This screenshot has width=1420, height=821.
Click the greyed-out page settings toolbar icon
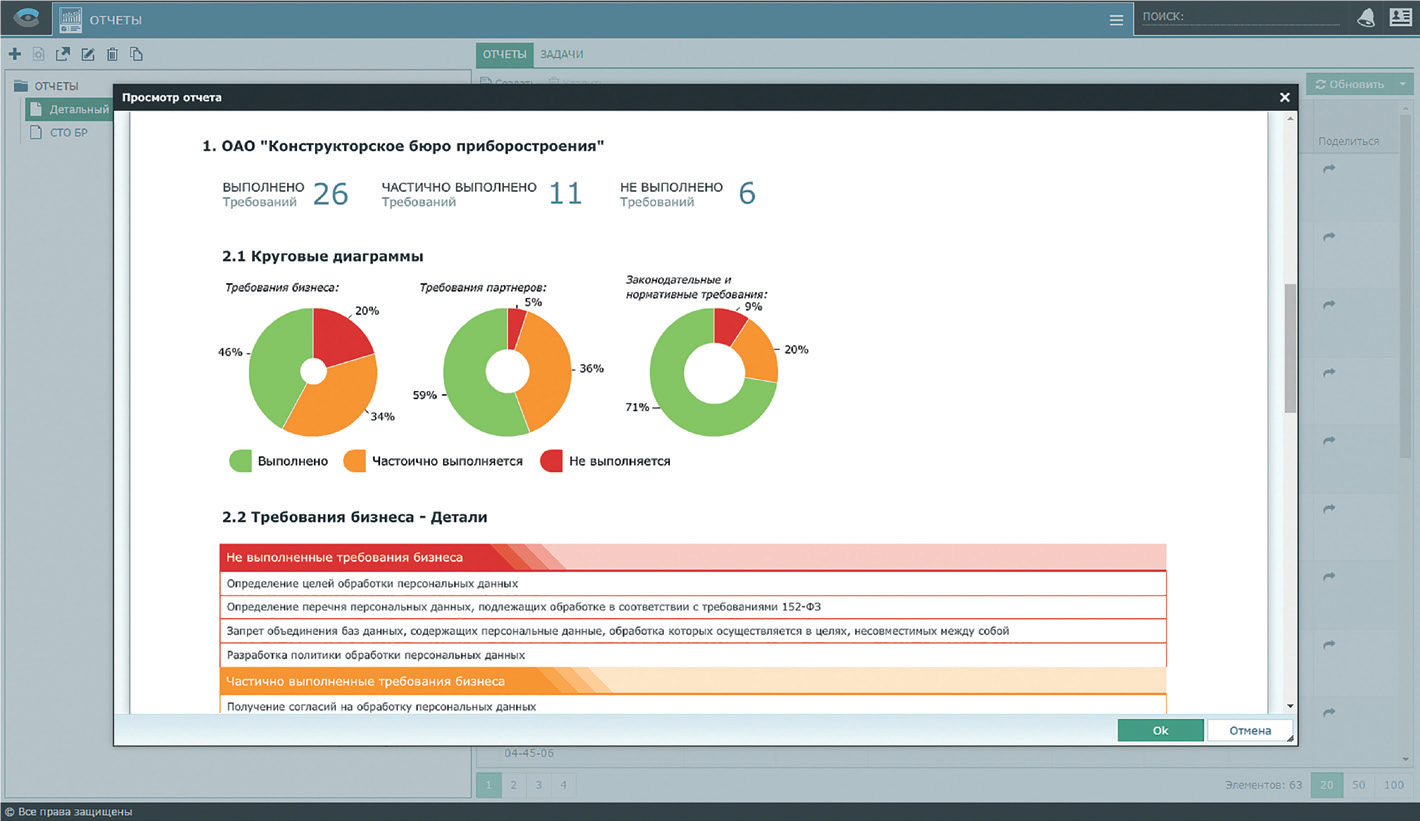coord(39,54)
